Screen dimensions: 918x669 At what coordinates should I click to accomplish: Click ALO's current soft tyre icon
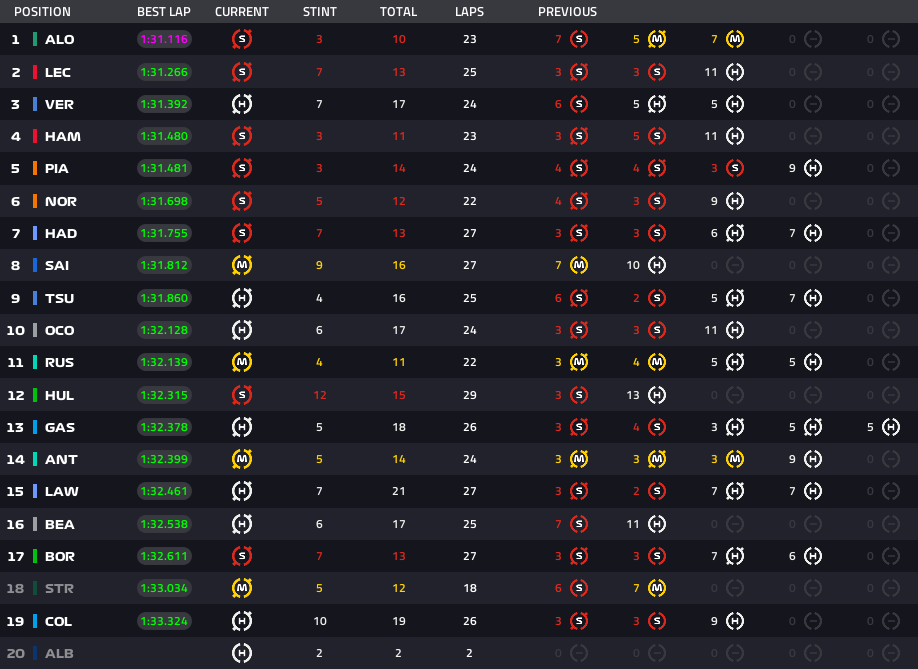tap(242, 40)
